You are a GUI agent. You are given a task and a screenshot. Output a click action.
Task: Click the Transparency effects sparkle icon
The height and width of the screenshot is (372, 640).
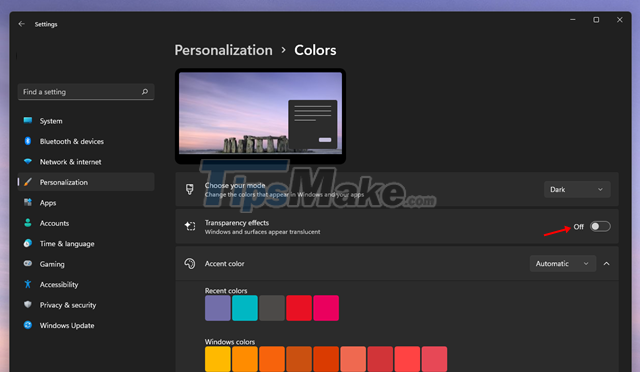[190, 226]
